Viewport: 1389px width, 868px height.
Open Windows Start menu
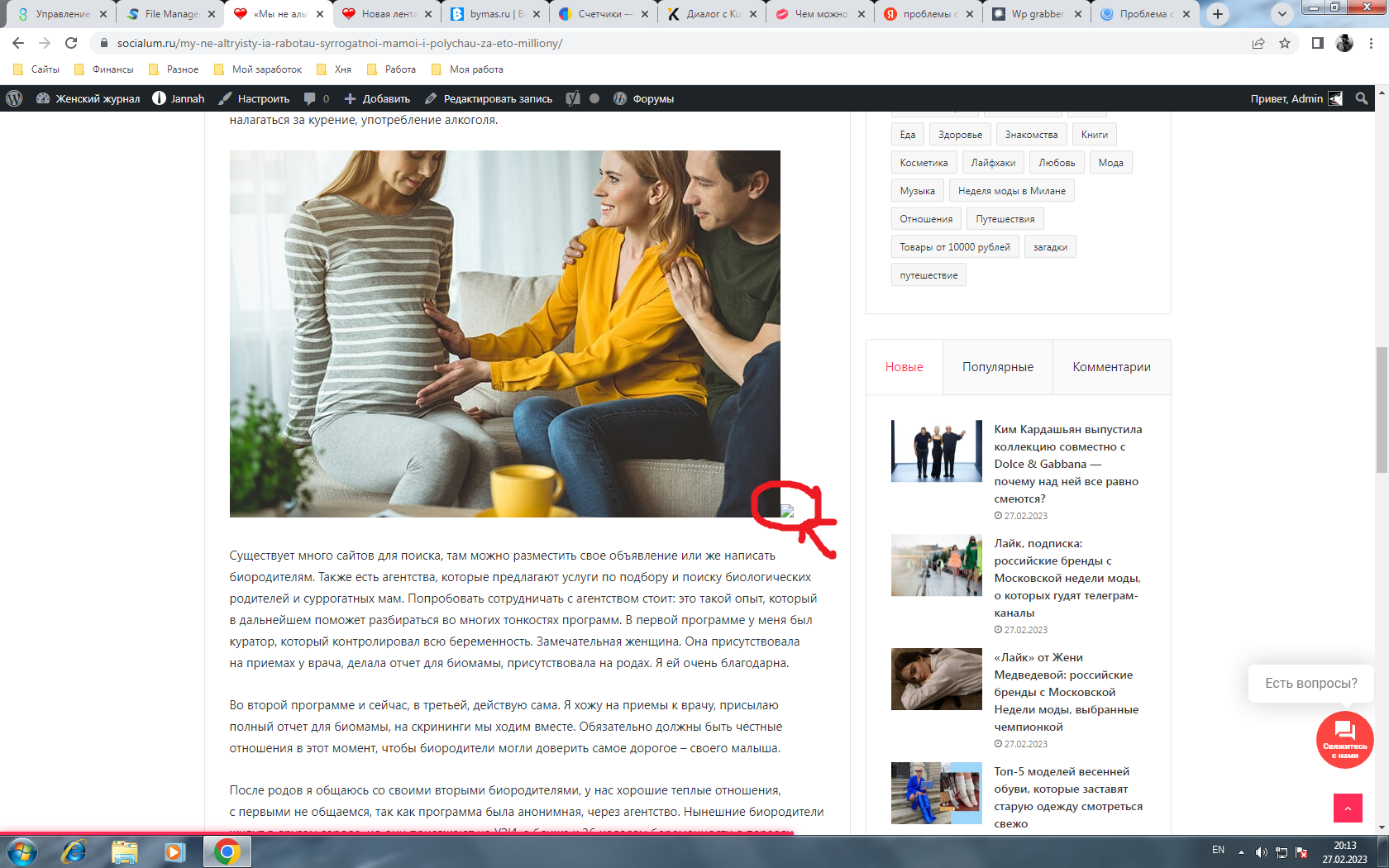click(22, 851)
